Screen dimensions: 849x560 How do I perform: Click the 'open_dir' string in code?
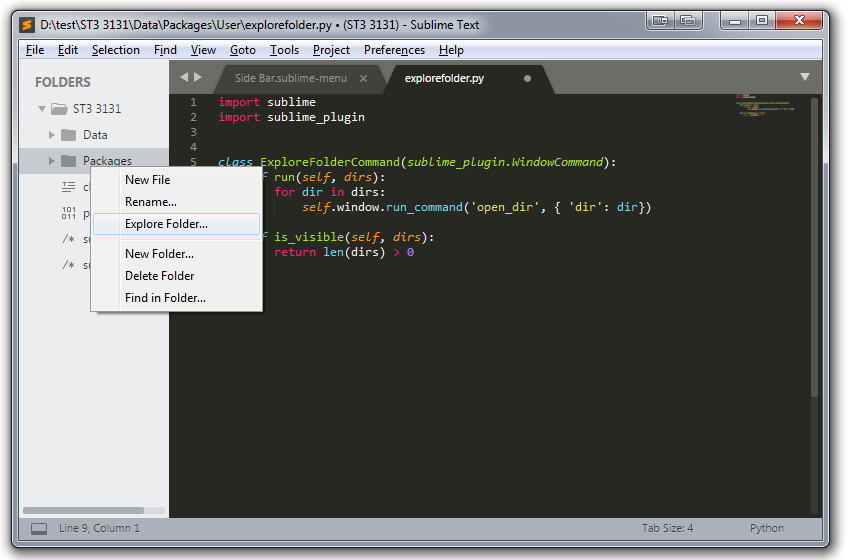click(505, 207)
